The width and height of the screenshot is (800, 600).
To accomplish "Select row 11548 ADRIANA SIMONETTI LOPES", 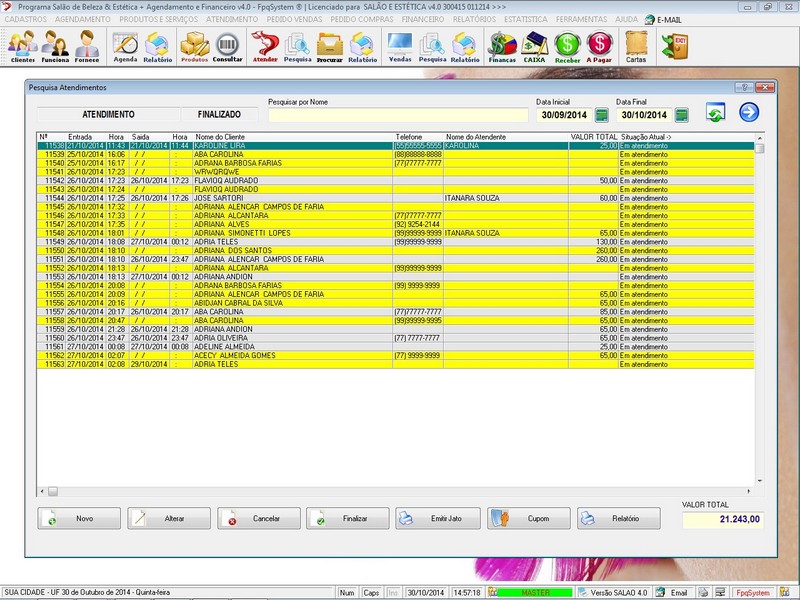I will [395, 233].
